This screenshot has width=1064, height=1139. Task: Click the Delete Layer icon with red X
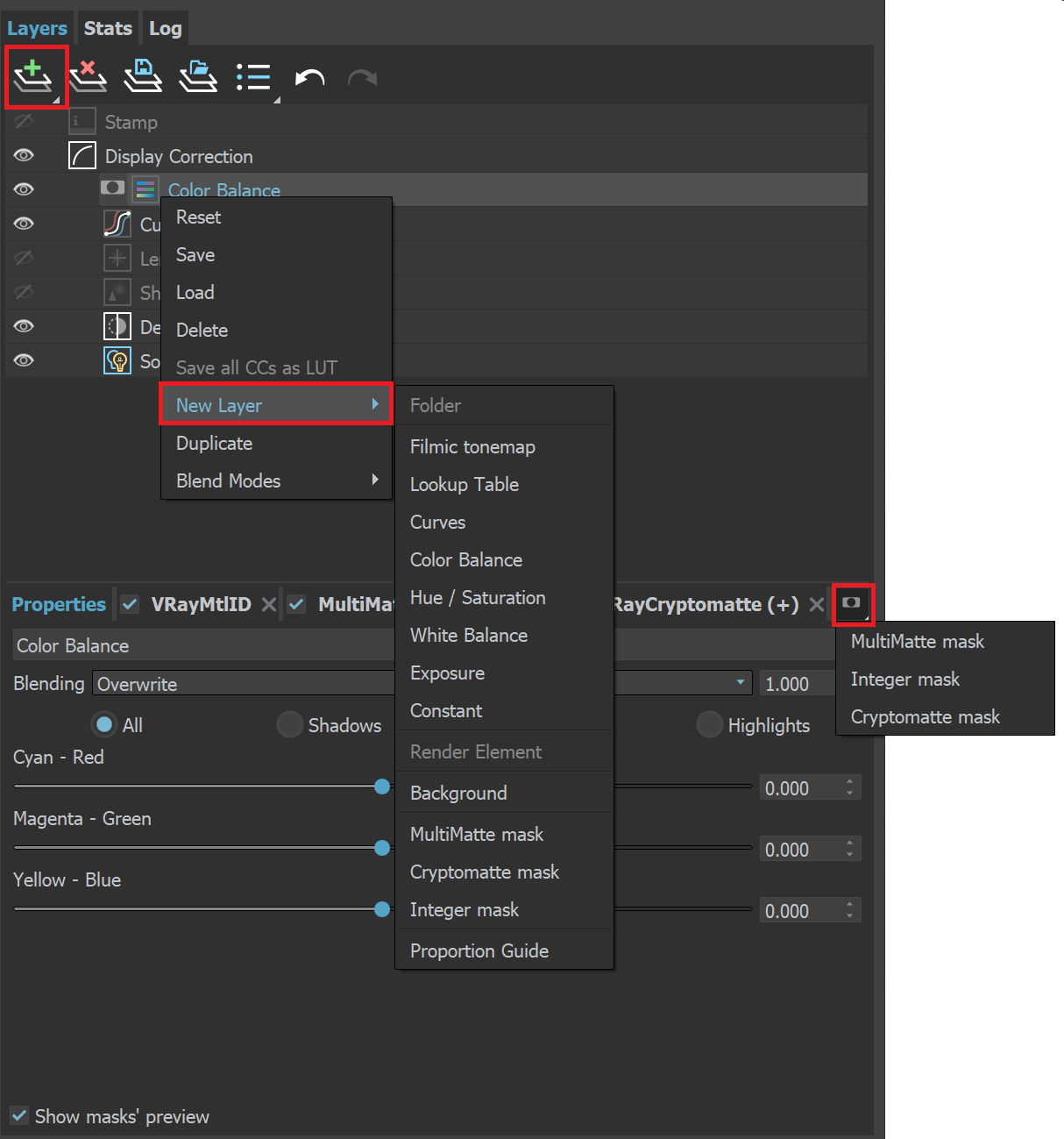tap(89, 76)
